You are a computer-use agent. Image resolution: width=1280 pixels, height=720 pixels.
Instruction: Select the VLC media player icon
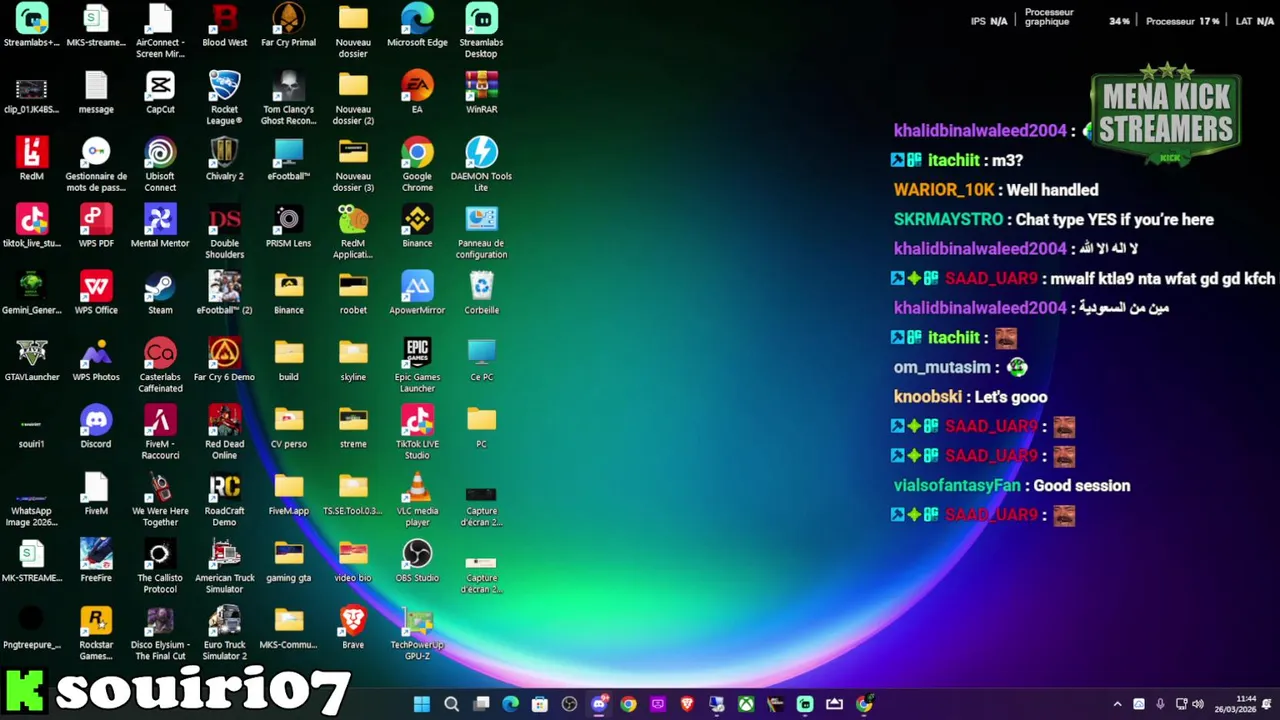[417, 500]
